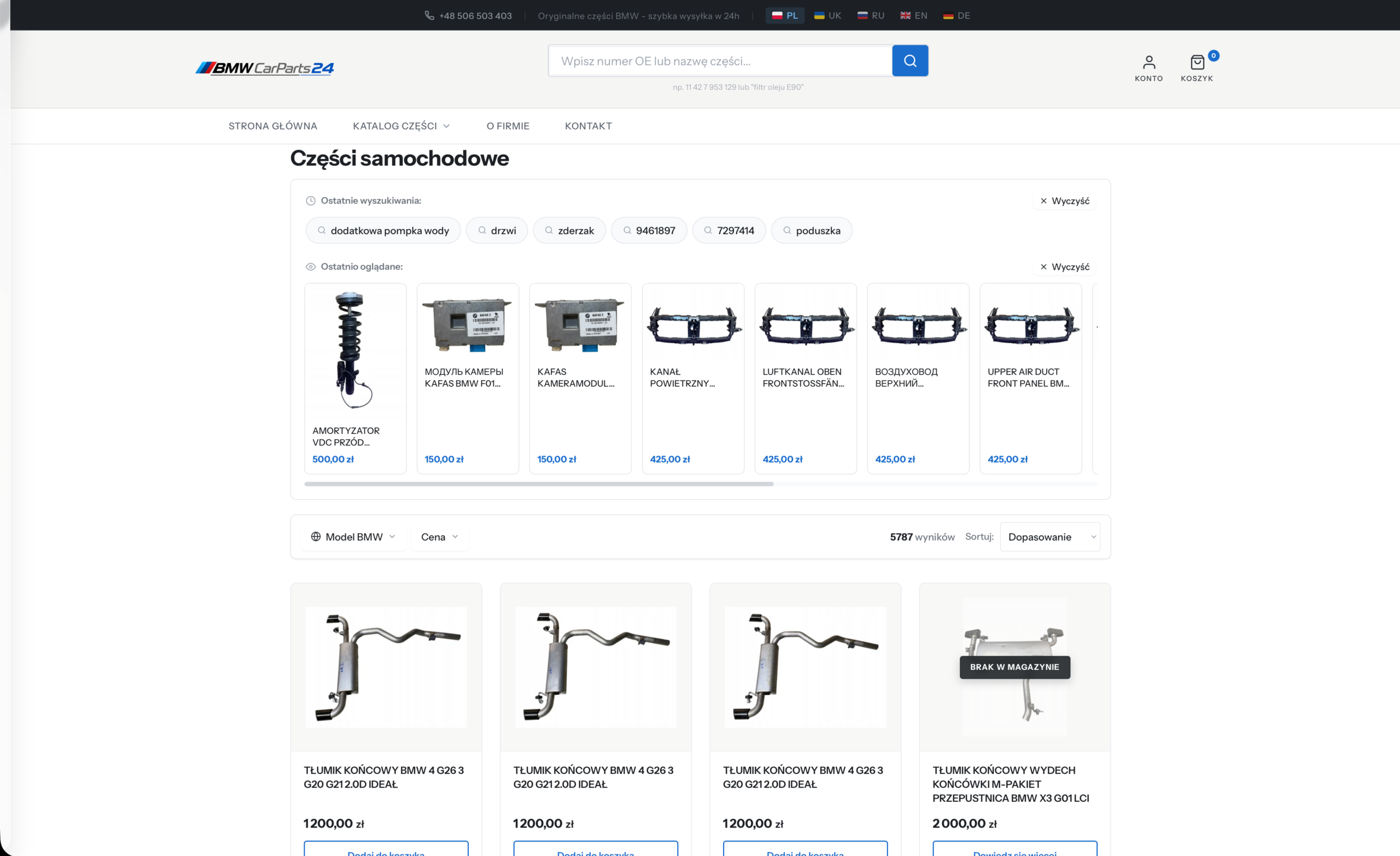This screenshot has height=856, width=1400.
Task: Clear recent searches with Wyczyść
Action: click(x=1065, y=201)
